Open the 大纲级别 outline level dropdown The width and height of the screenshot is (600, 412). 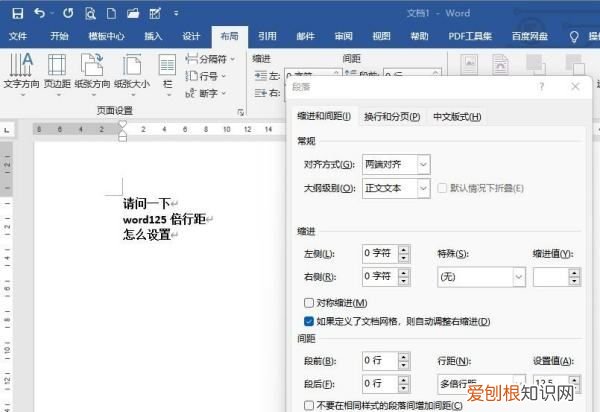click(x=423, y=188)
